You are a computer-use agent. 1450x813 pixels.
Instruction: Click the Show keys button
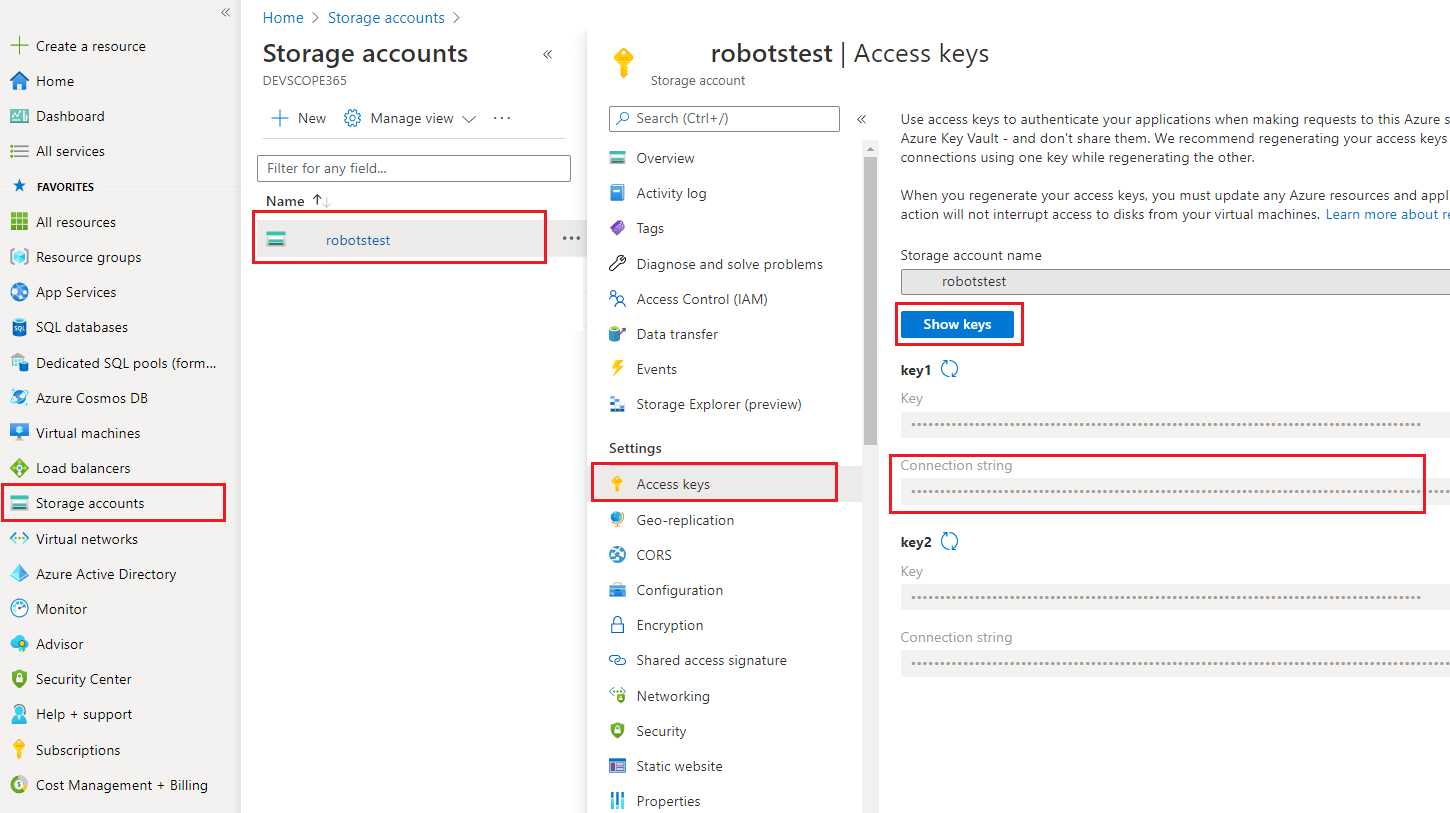[x=957, y=324]
